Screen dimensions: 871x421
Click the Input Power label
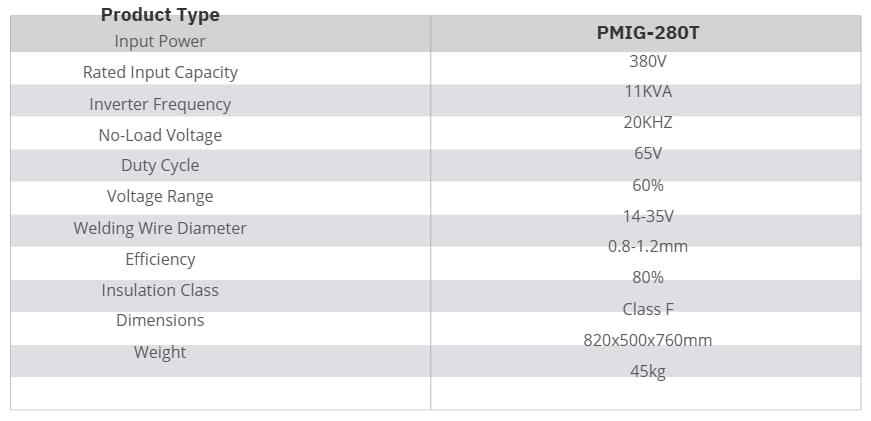pos(160,41)
